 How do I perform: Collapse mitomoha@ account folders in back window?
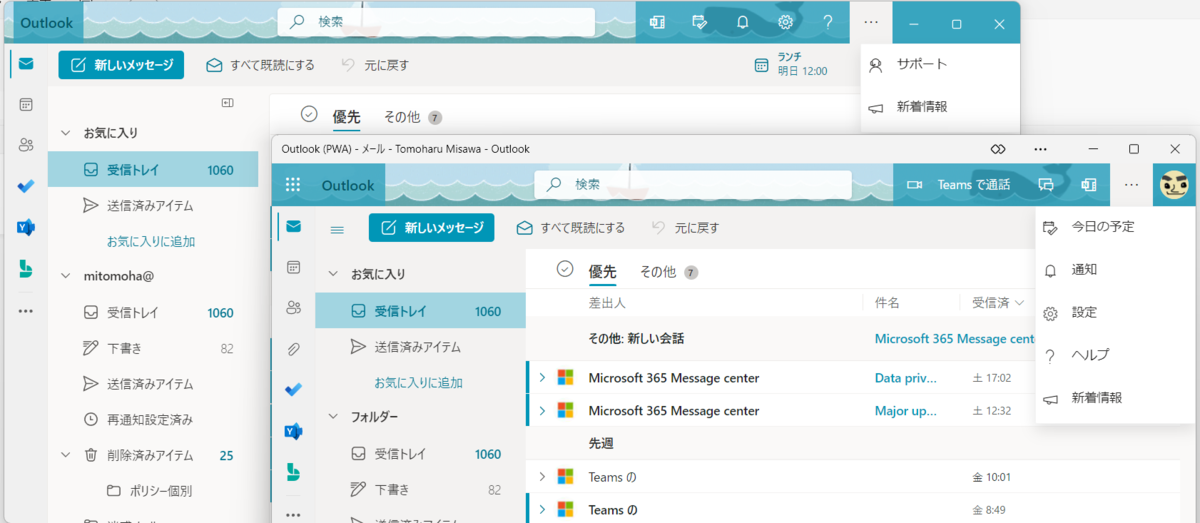coord(66,275)
